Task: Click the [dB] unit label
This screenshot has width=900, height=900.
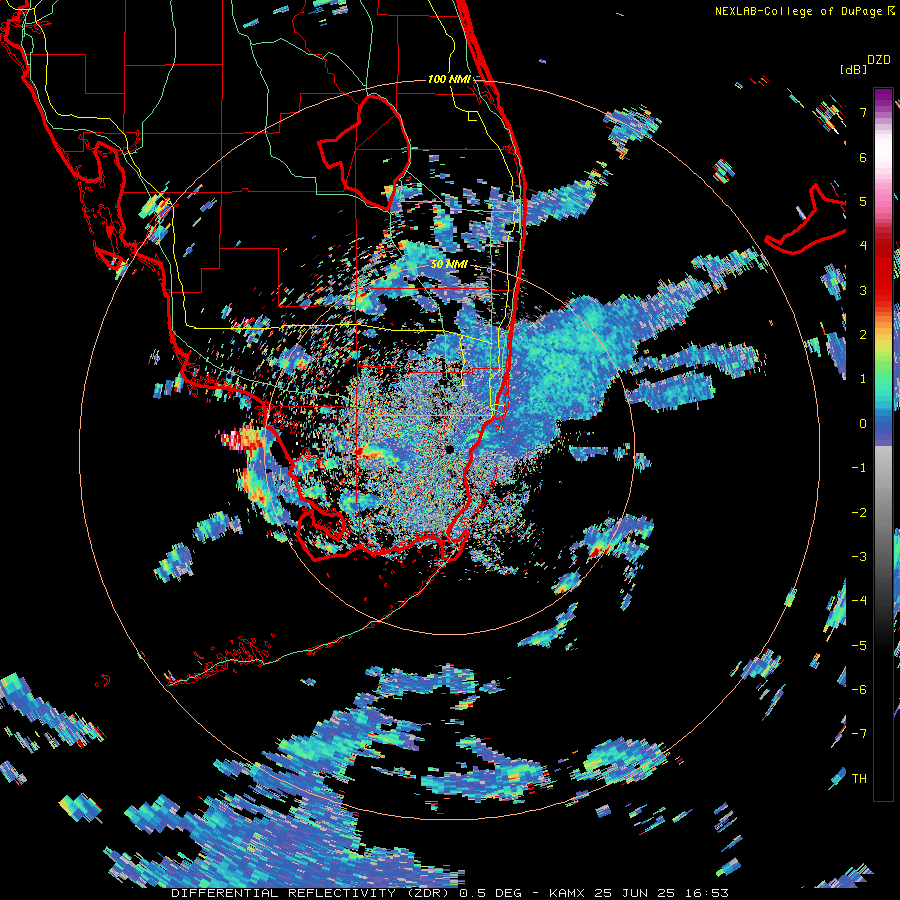Action: click(854, 69)
